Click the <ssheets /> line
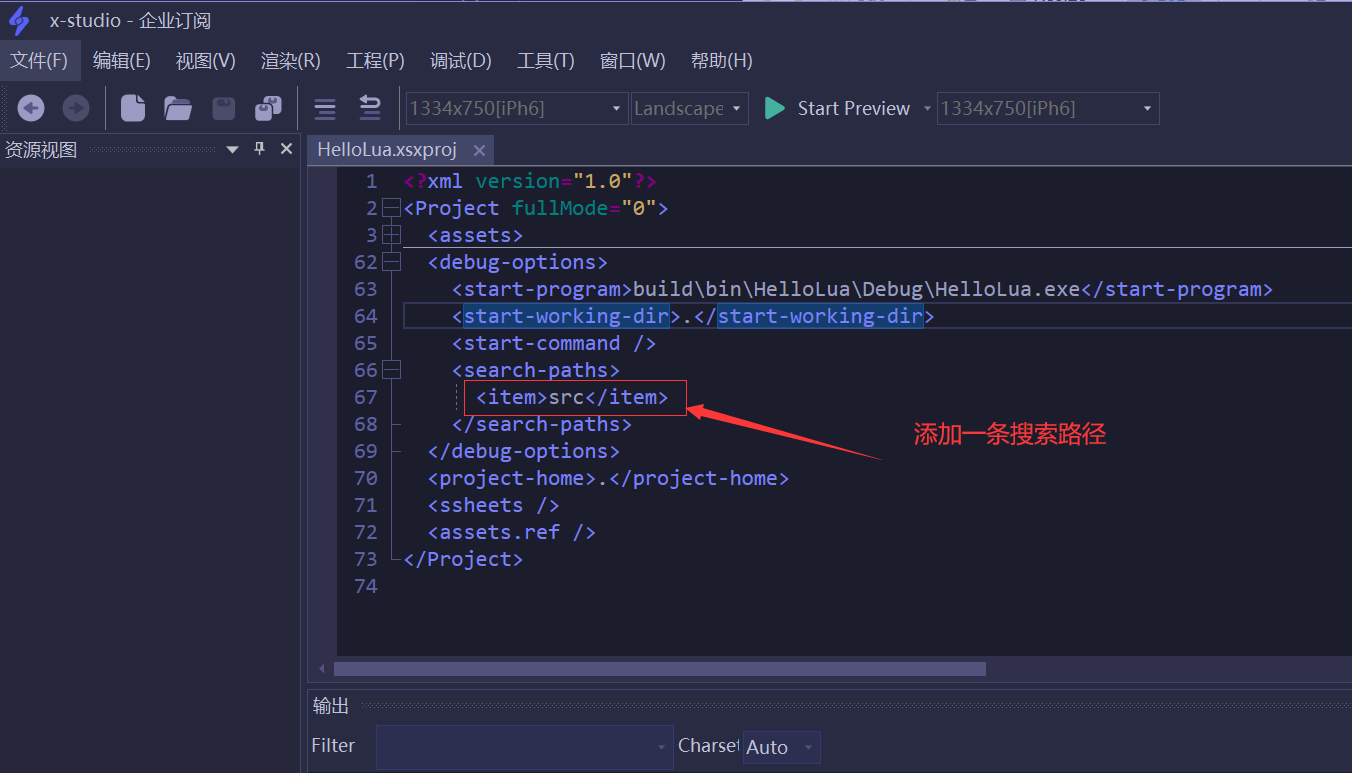Screen dimensions: 1352x773 493,505
